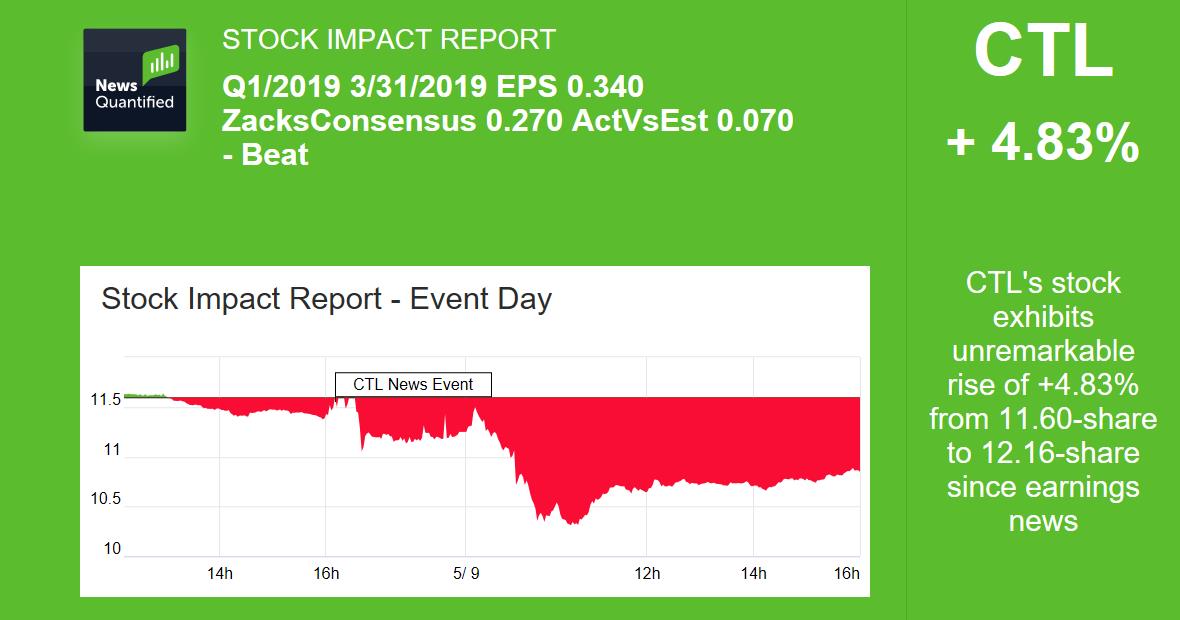Click the large CTL ticker symbol
1180x620 pixels.
1043,52
